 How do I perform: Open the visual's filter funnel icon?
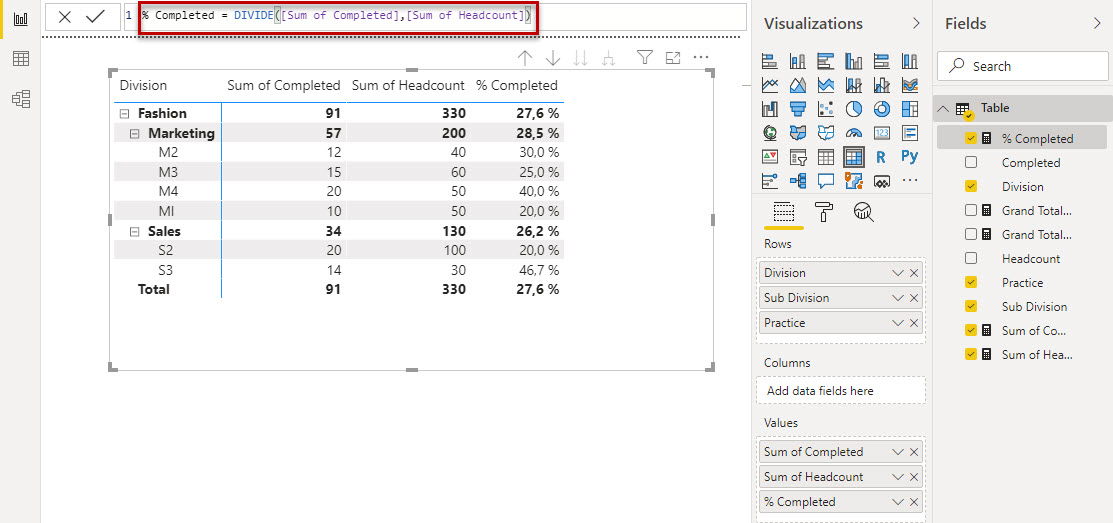645,57
